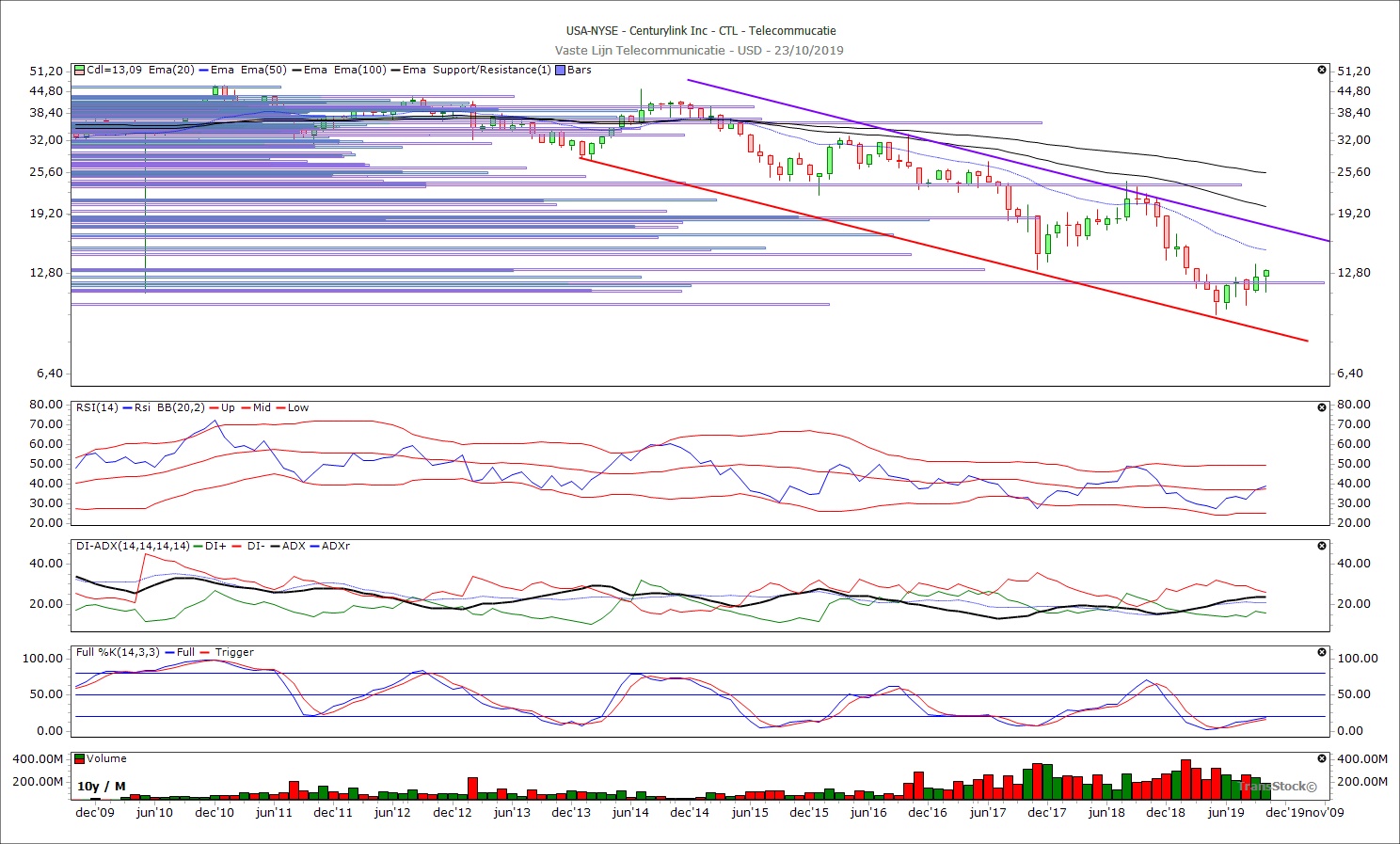Click the jun'18 date label
Image resolution: width=1400 pixels, height=844 pixels.
1106,813
